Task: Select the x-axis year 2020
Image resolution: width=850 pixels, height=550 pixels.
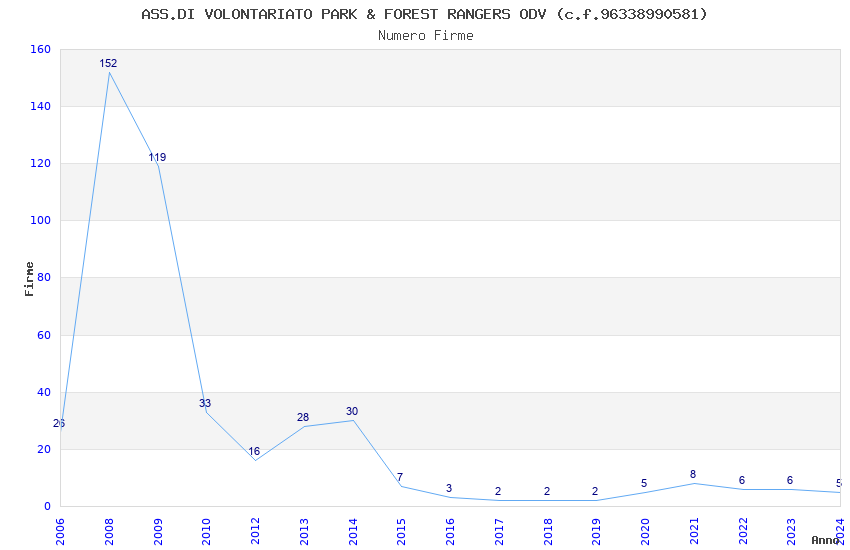Action: click(645, 532)
